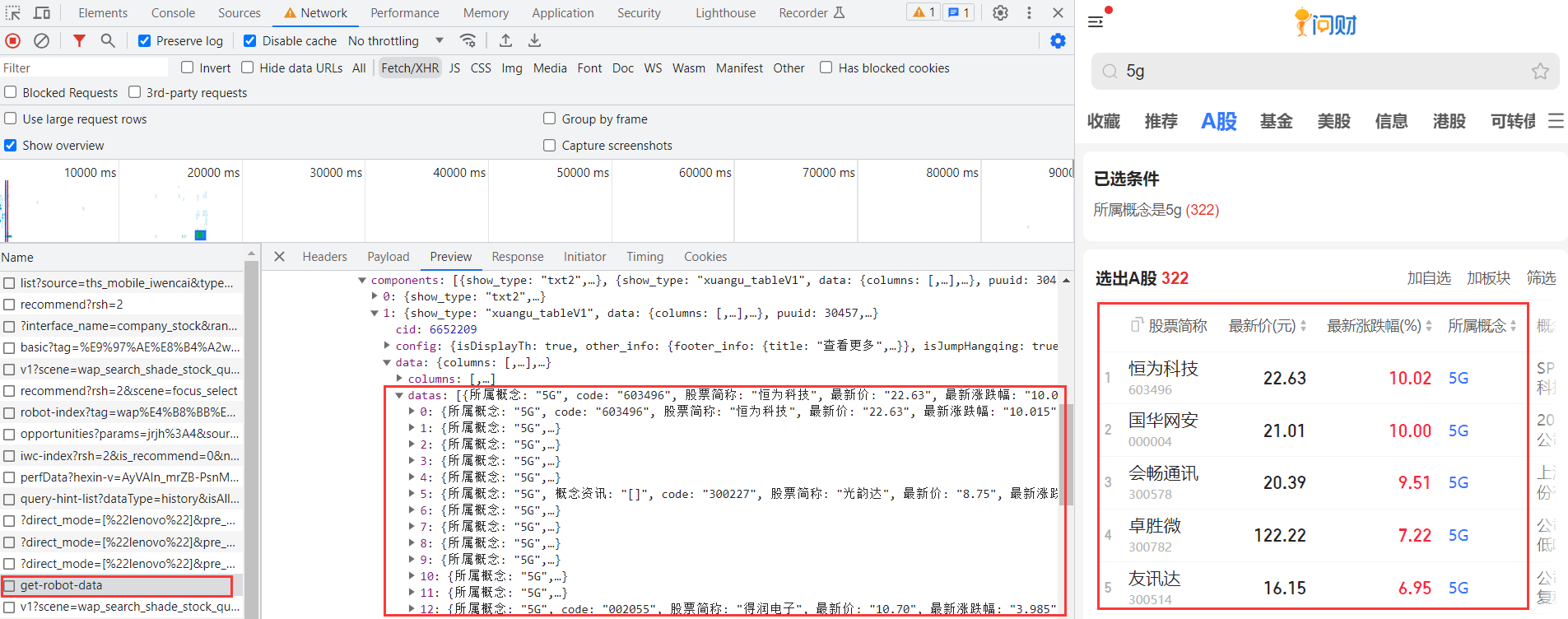The image size is (1568, 619).
Task: Click the import HAR upload icon
Action: 505,40
